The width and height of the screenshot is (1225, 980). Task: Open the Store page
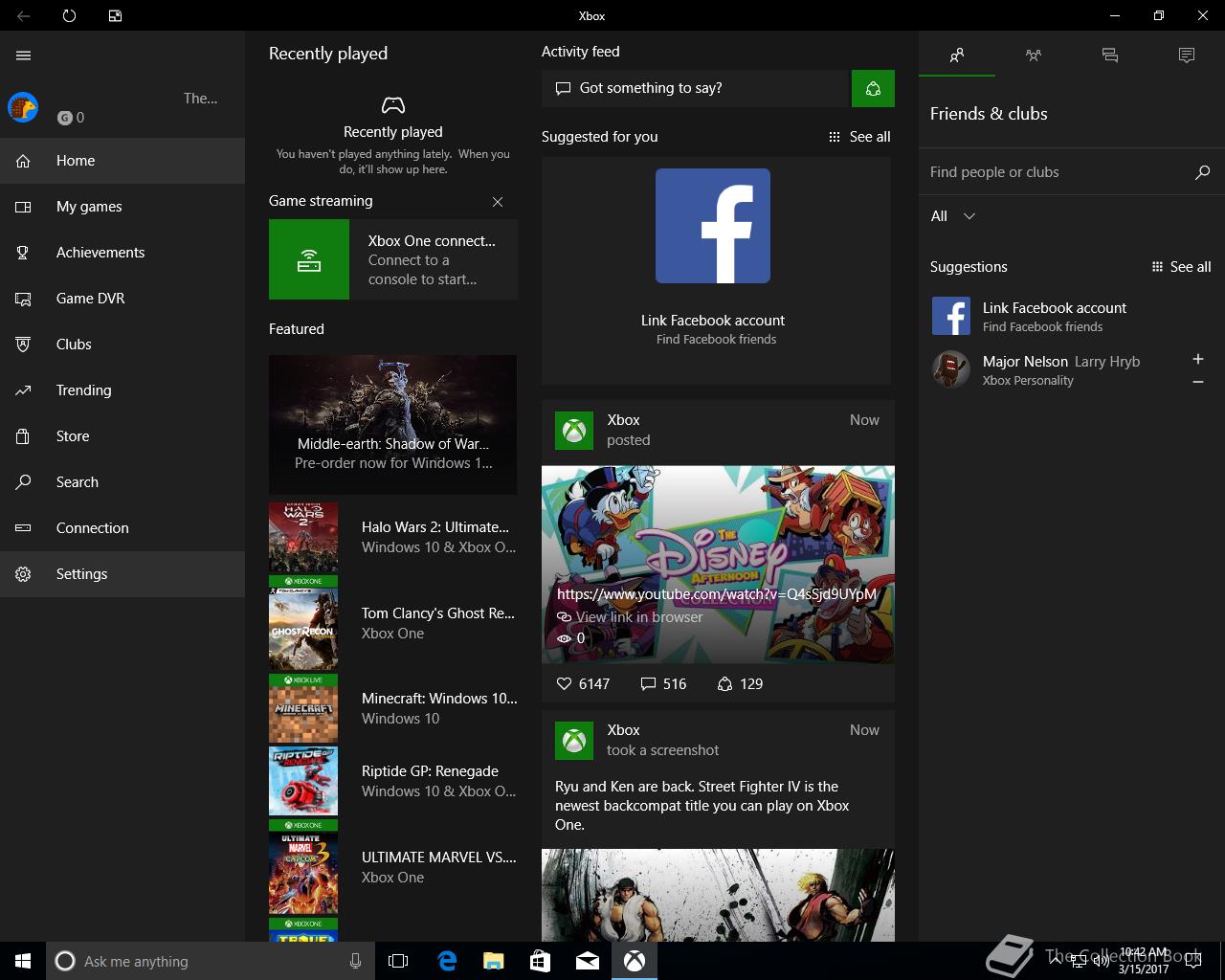point(122,436)
